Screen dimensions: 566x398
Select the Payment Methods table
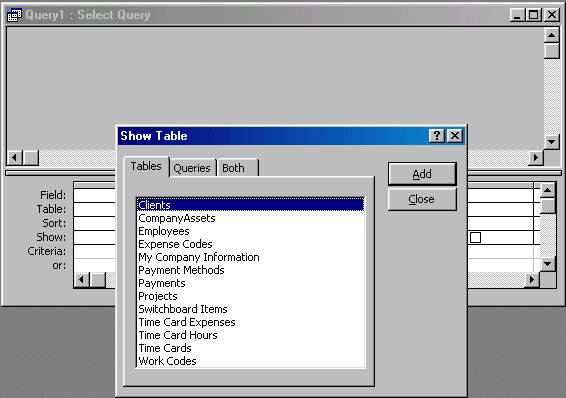point(251,270)
